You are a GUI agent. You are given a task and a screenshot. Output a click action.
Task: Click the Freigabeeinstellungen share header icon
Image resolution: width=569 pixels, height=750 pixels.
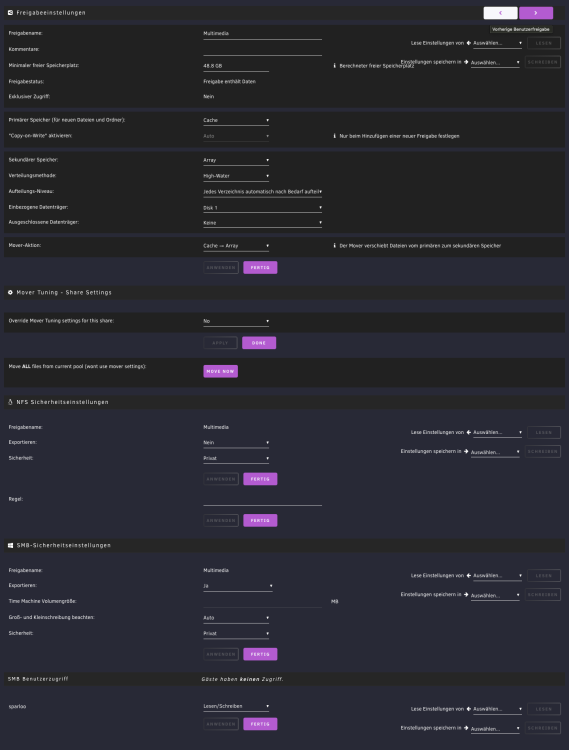[11, 12]
